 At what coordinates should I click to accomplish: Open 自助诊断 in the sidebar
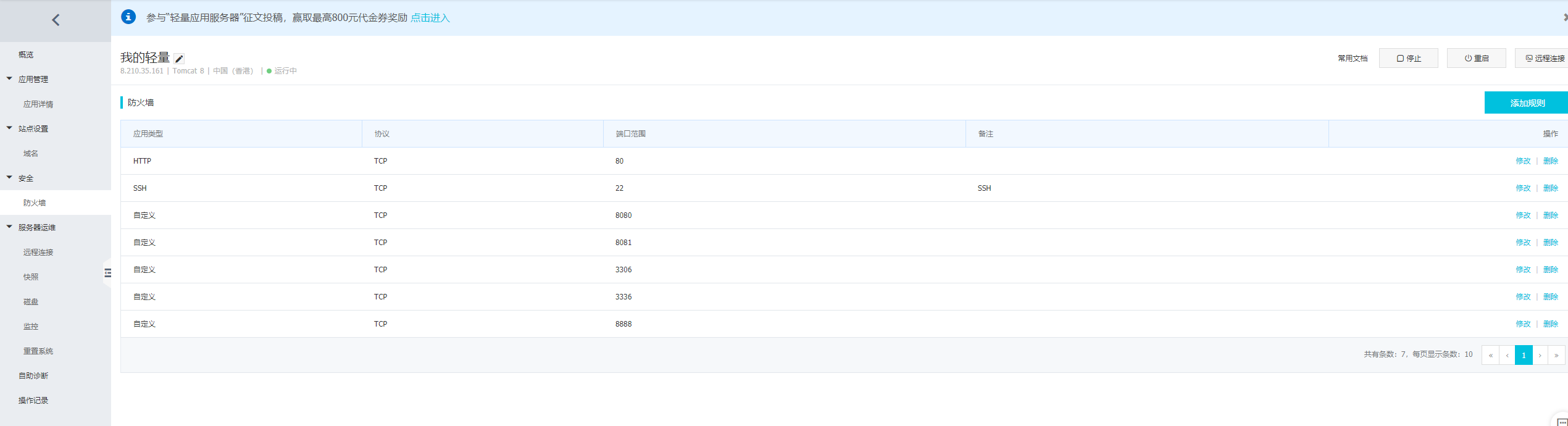tap(33, 375)
